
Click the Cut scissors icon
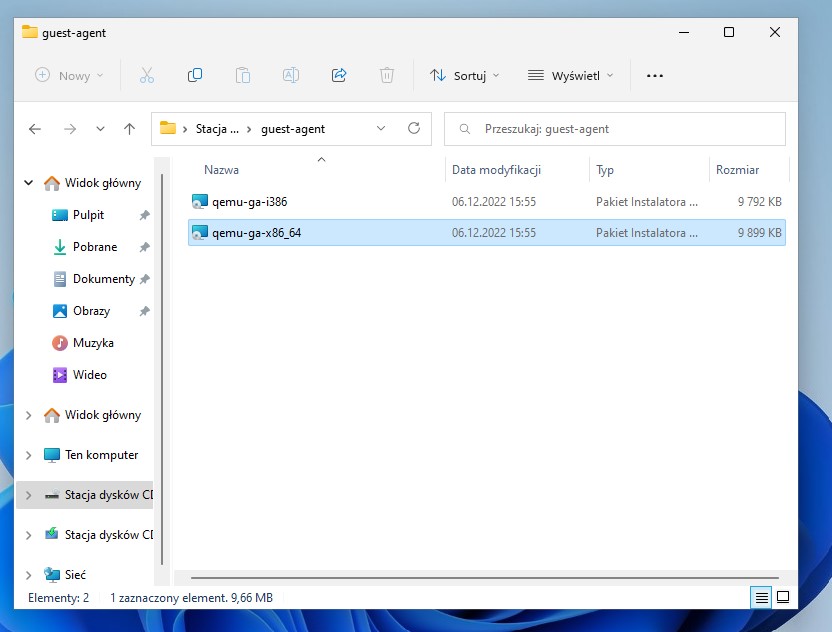[147, 75]
